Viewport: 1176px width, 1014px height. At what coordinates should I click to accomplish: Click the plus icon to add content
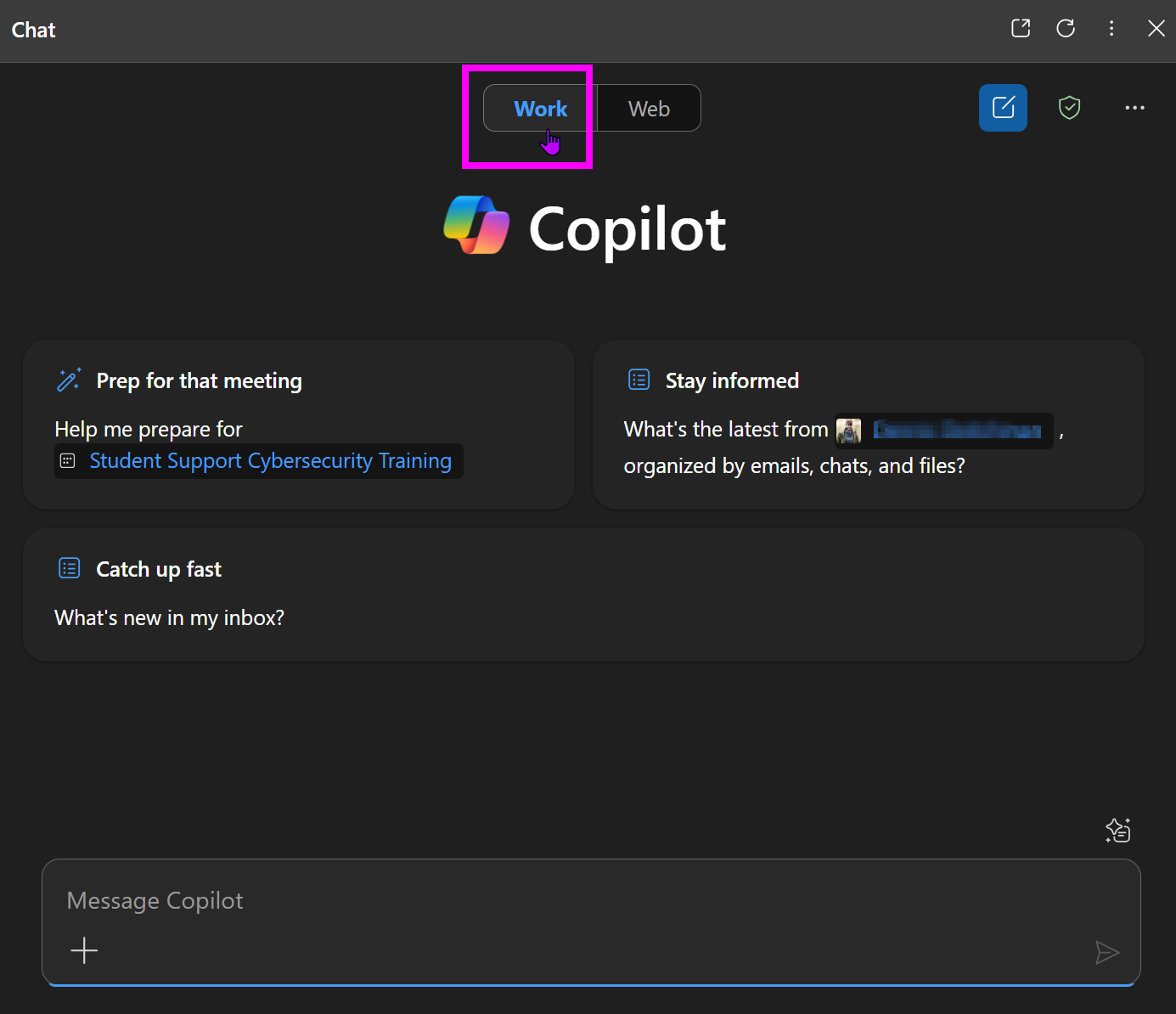click(84, 950)
